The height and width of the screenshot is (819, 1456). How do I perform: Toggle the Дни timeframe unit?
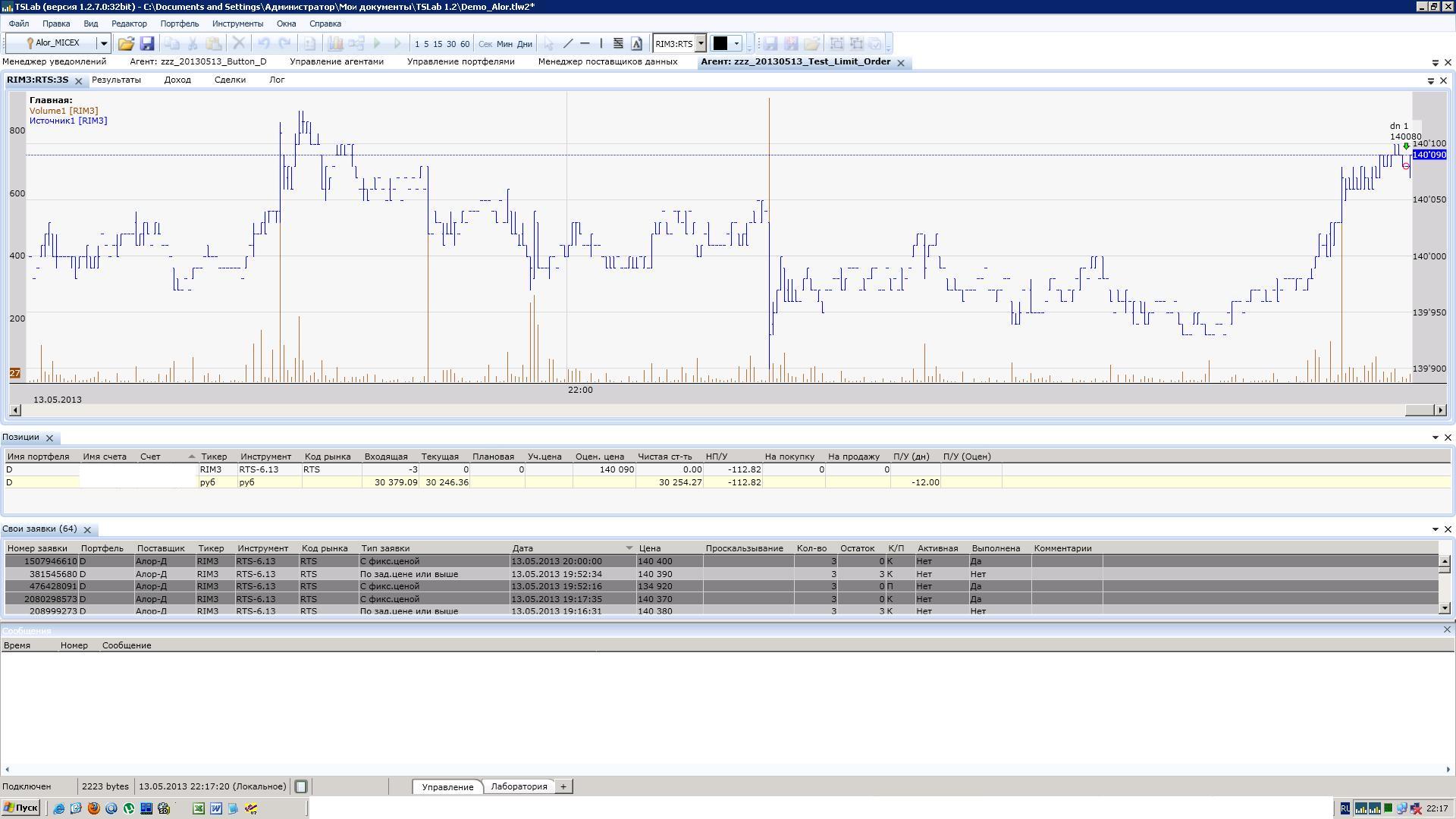pyautogui.click(x=525, y=44)
